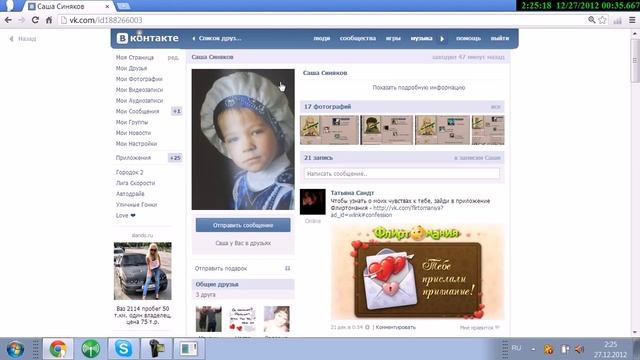Click Отправить сообщение button

coord(243,225)
